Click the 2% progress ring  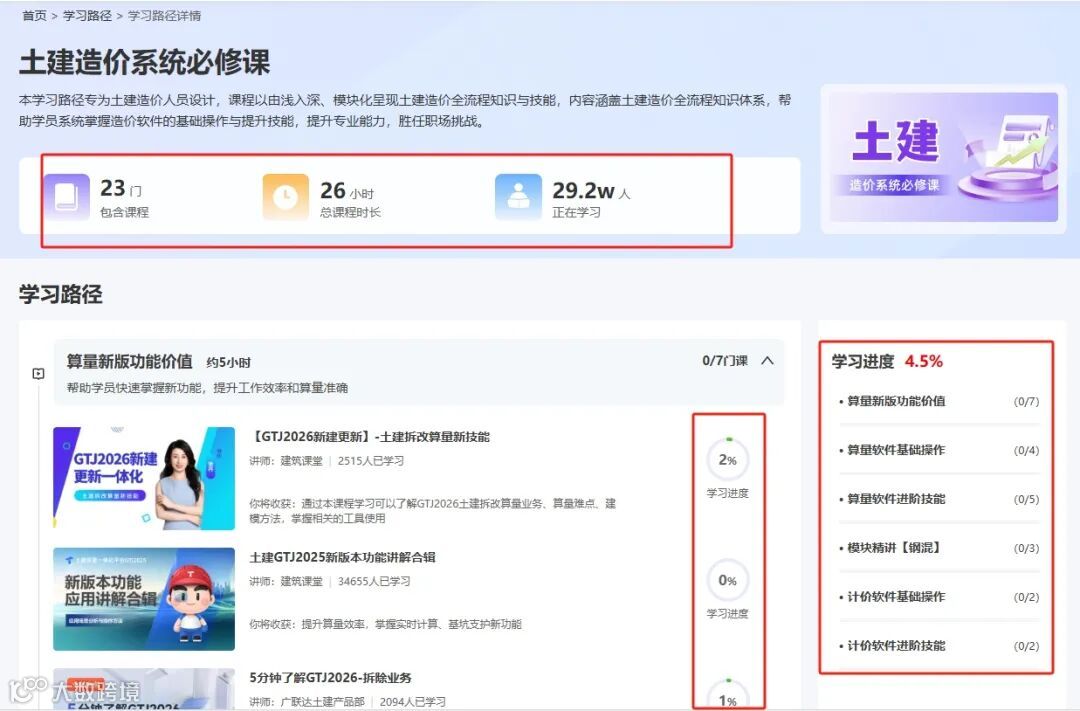(727, 460)
